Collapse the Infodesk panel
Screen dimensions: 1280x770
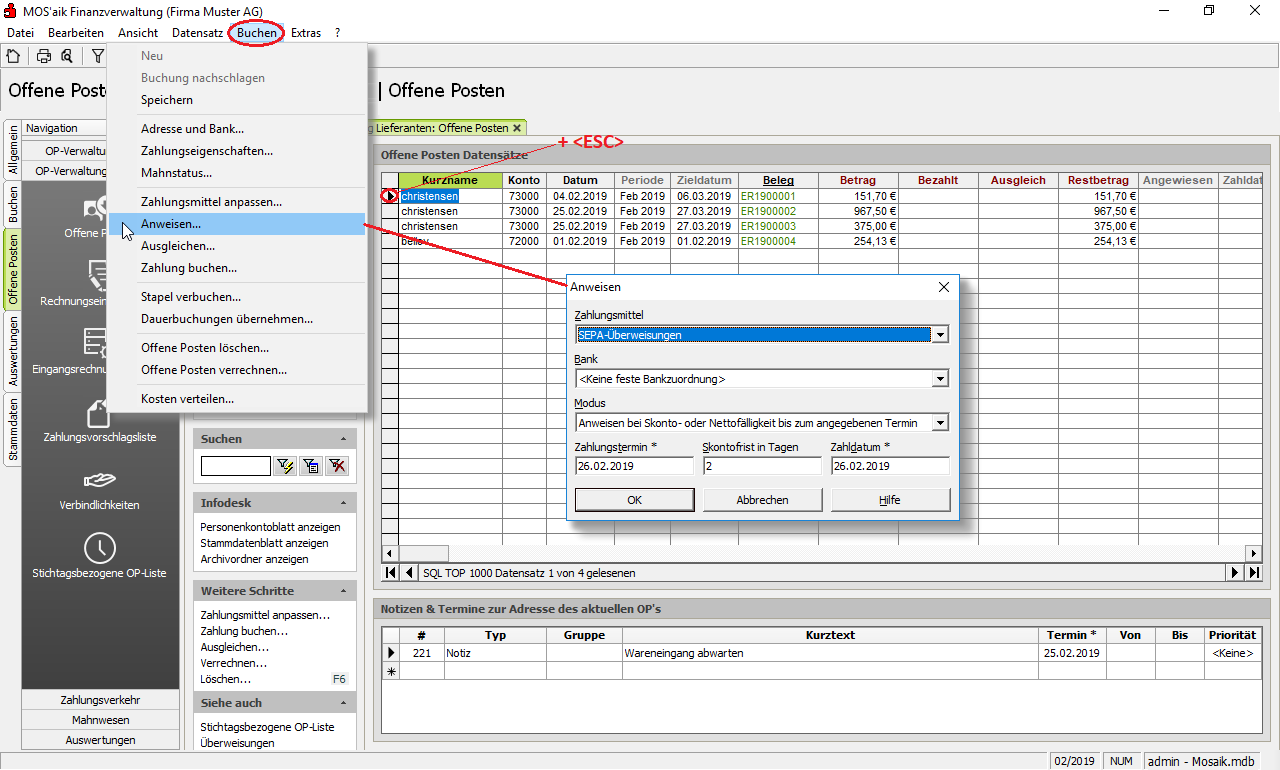(343, 503)
